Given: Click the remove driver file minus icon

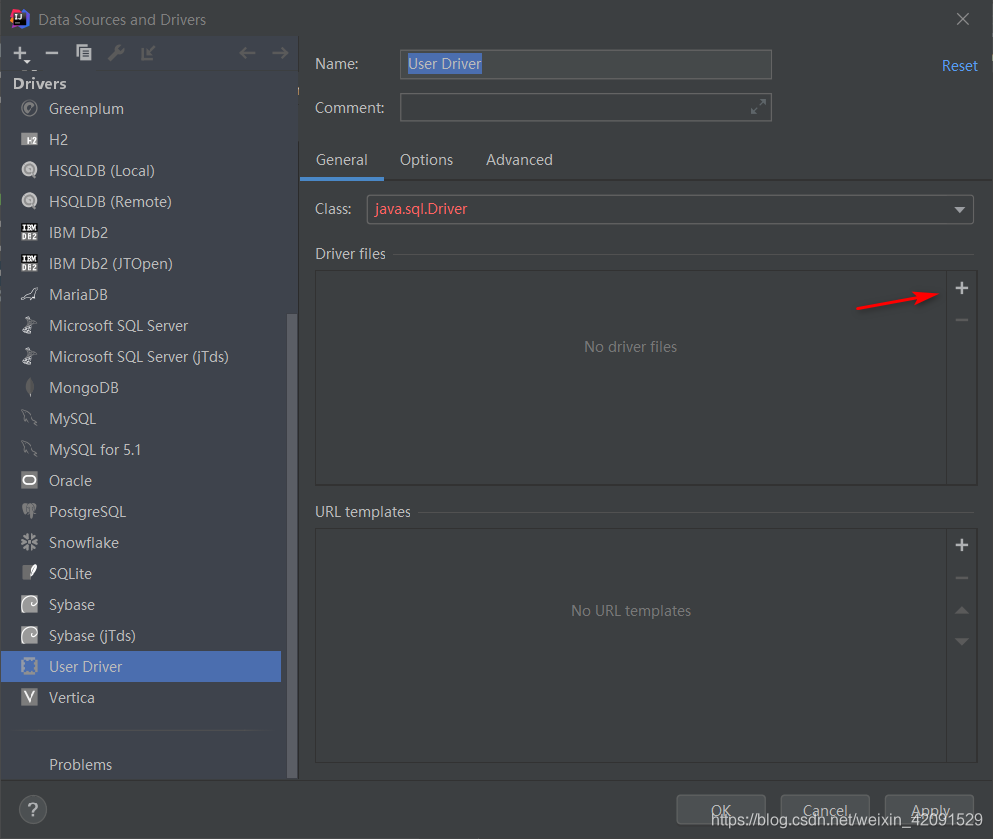Looking at the screenshot, I should pyautogui.click(x=961, y=320).
